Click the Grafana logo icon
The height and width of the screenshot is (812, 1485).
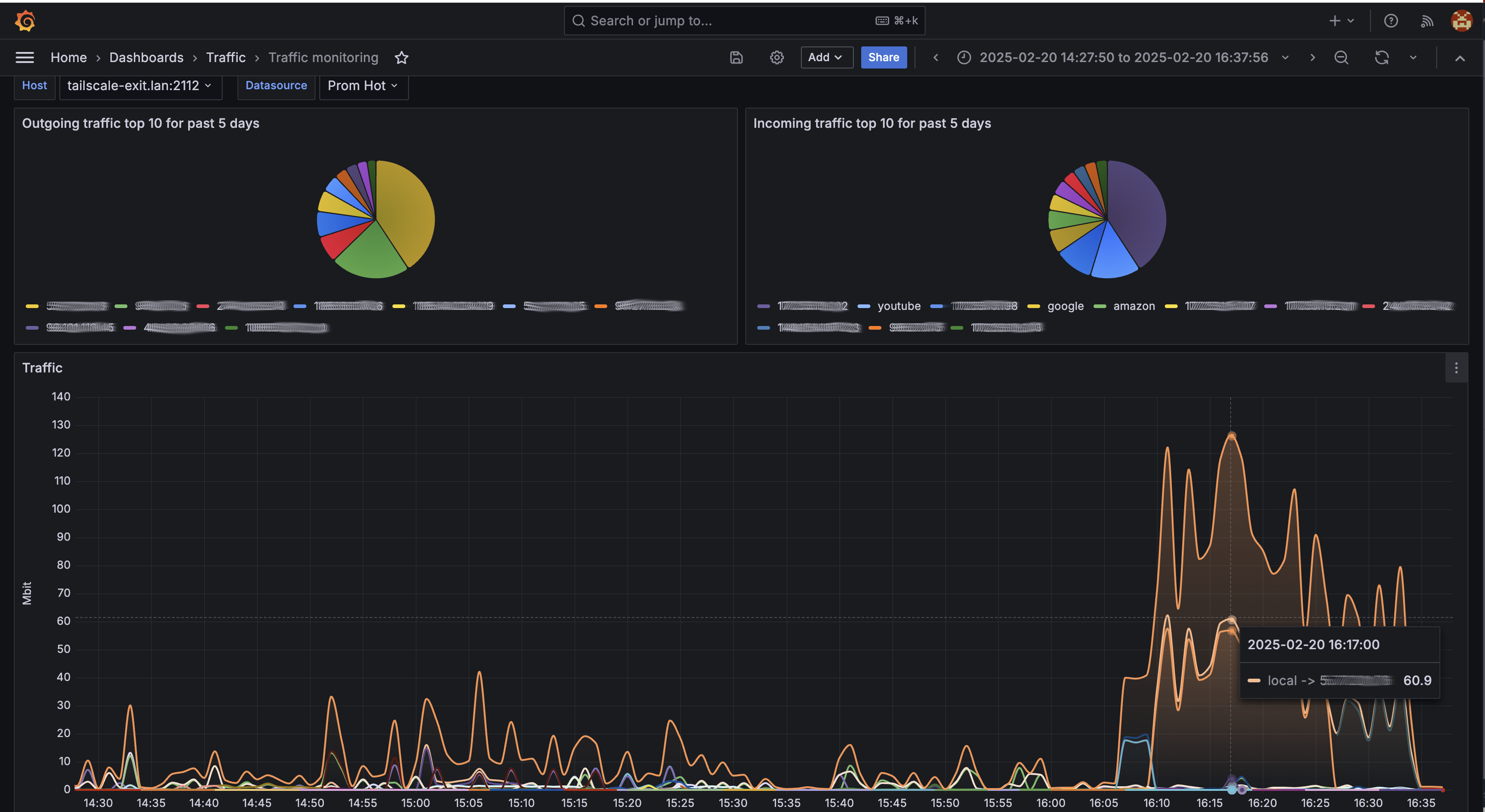(x=25, y=21)
